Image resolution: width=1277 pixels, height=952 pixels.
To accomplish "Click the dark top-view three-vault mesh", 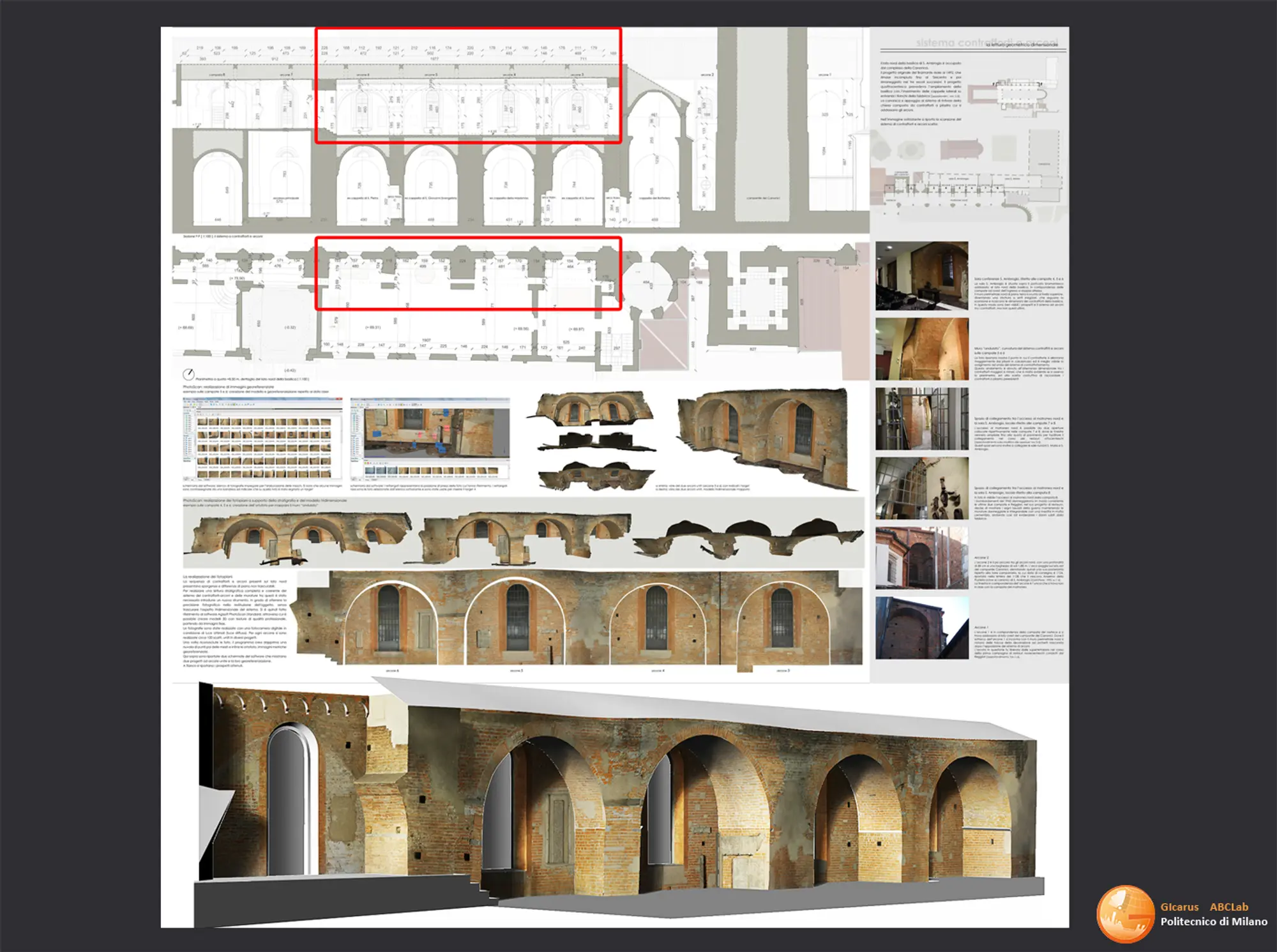I will tap(747, 538).
